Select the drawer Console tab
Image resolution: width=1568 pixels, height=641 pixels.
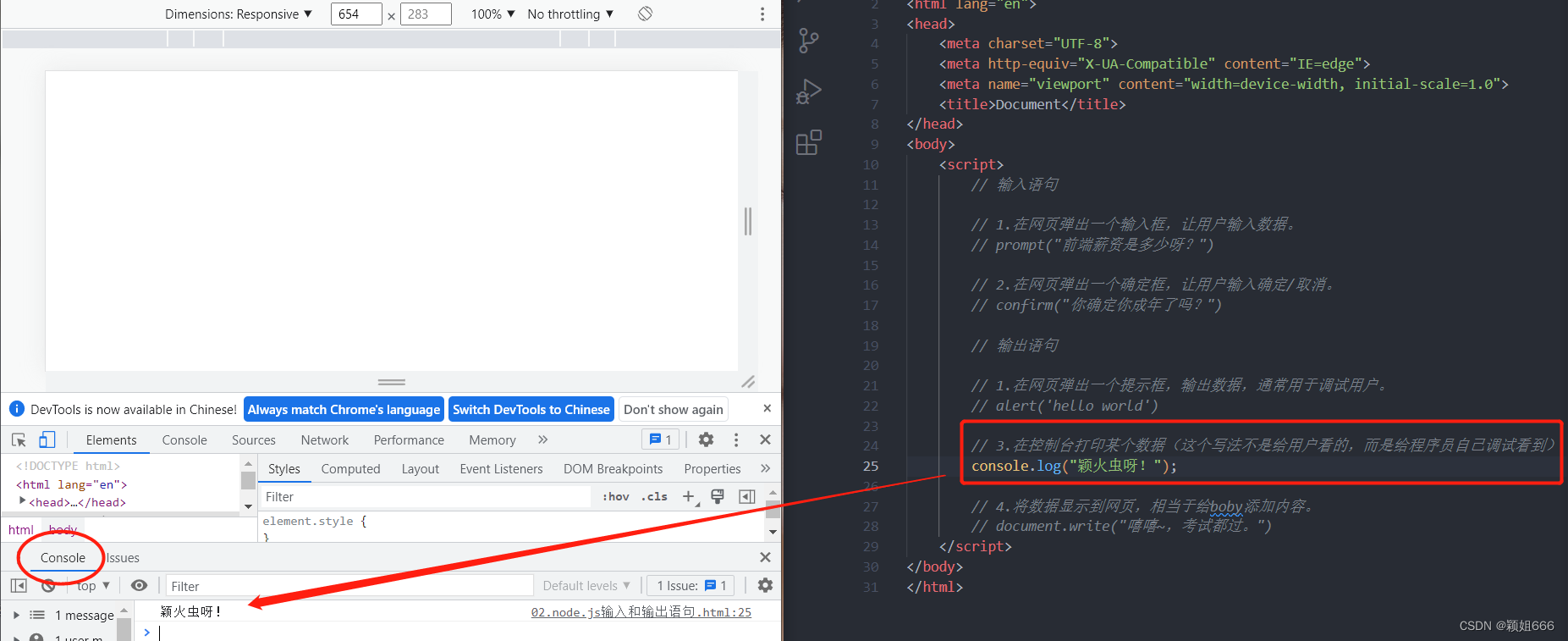click(63, 557)
